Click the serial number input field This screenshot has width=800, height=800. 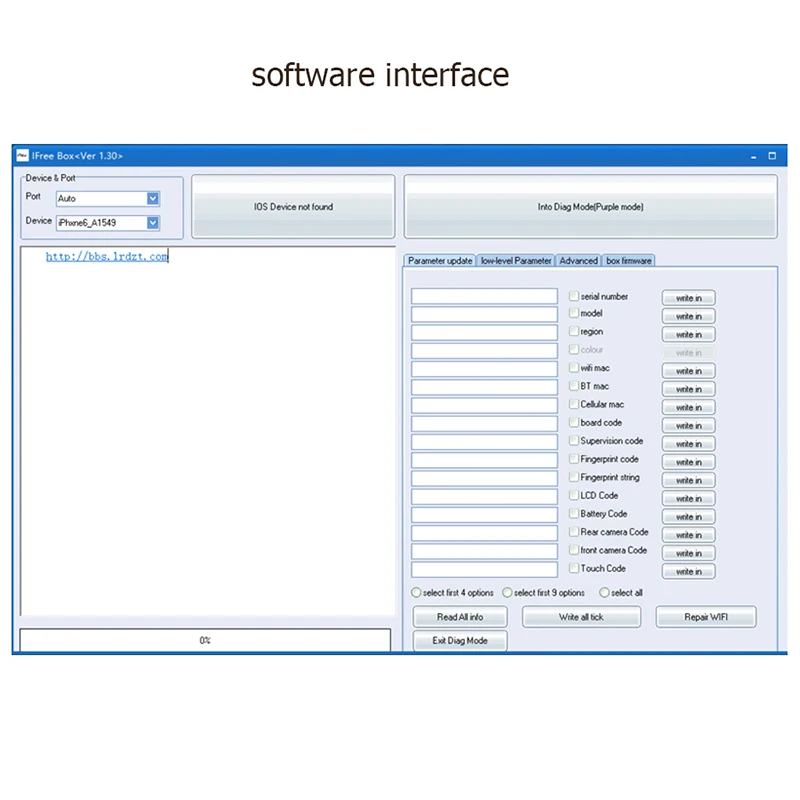click(x=484, y=296)
